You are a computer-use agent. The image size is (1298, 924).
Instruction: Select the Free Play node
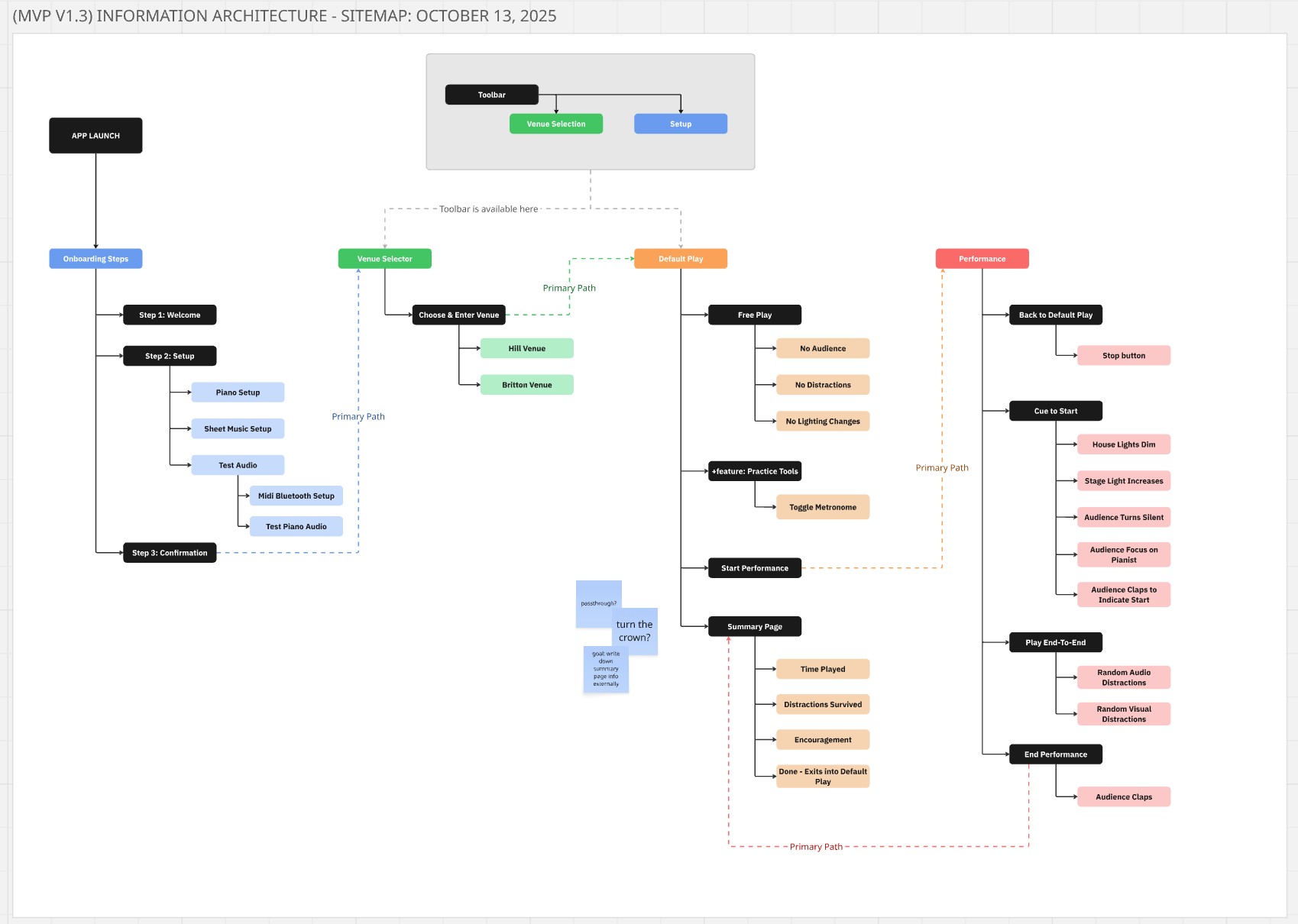pyautogui.click(x=755, y=315)
